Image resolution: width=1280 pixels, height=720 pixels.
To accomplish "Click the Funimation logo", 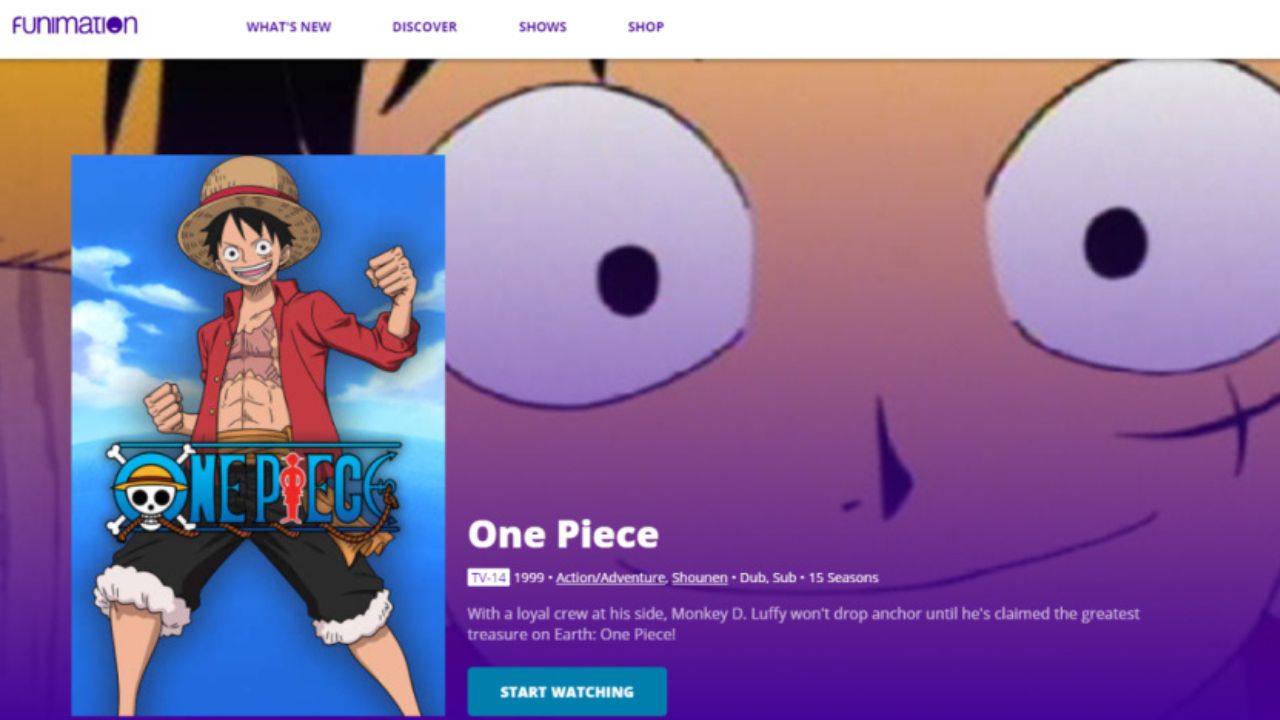I will point(75,25).
